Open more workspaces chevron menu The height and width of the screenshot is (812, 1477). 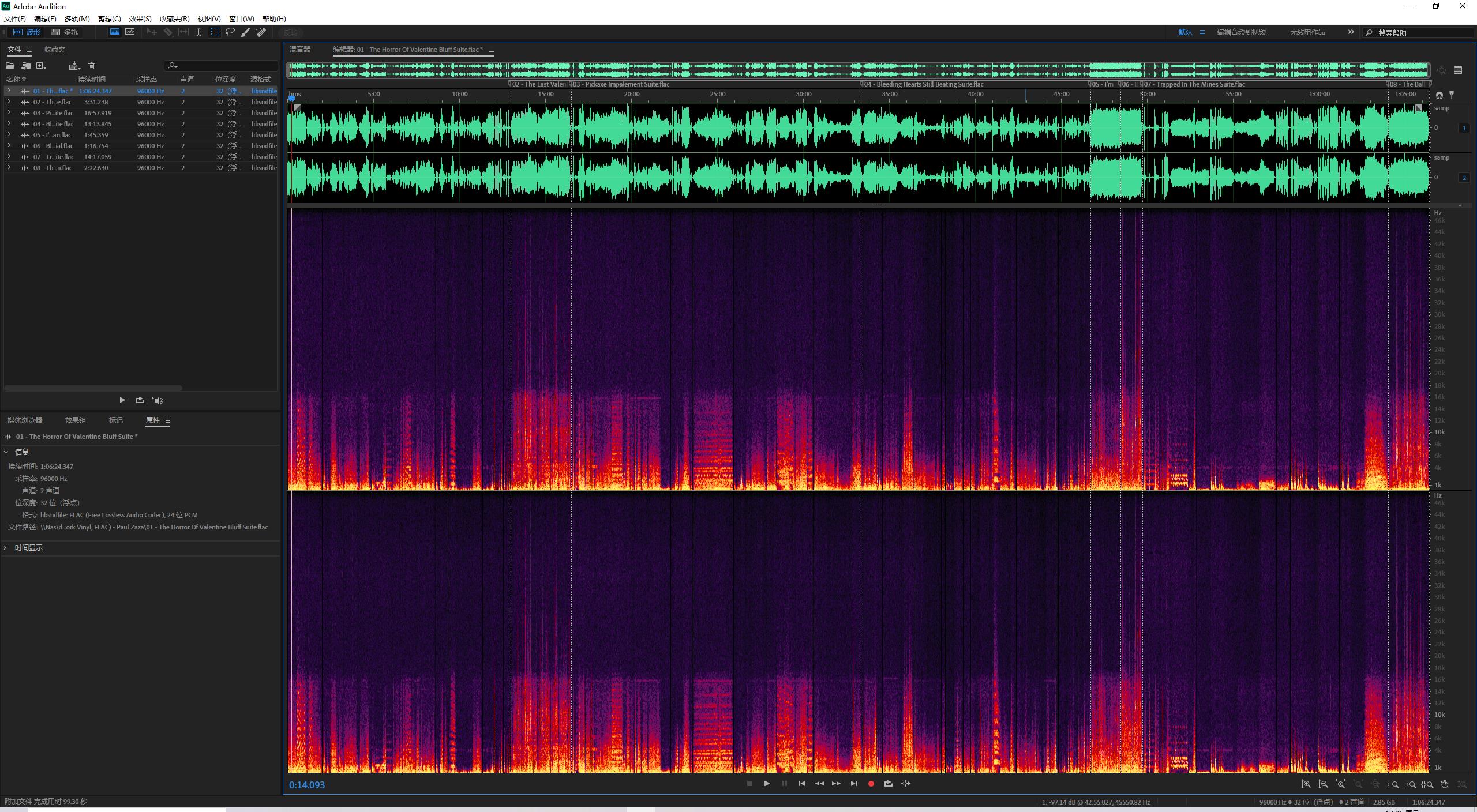pos(1351,32)
